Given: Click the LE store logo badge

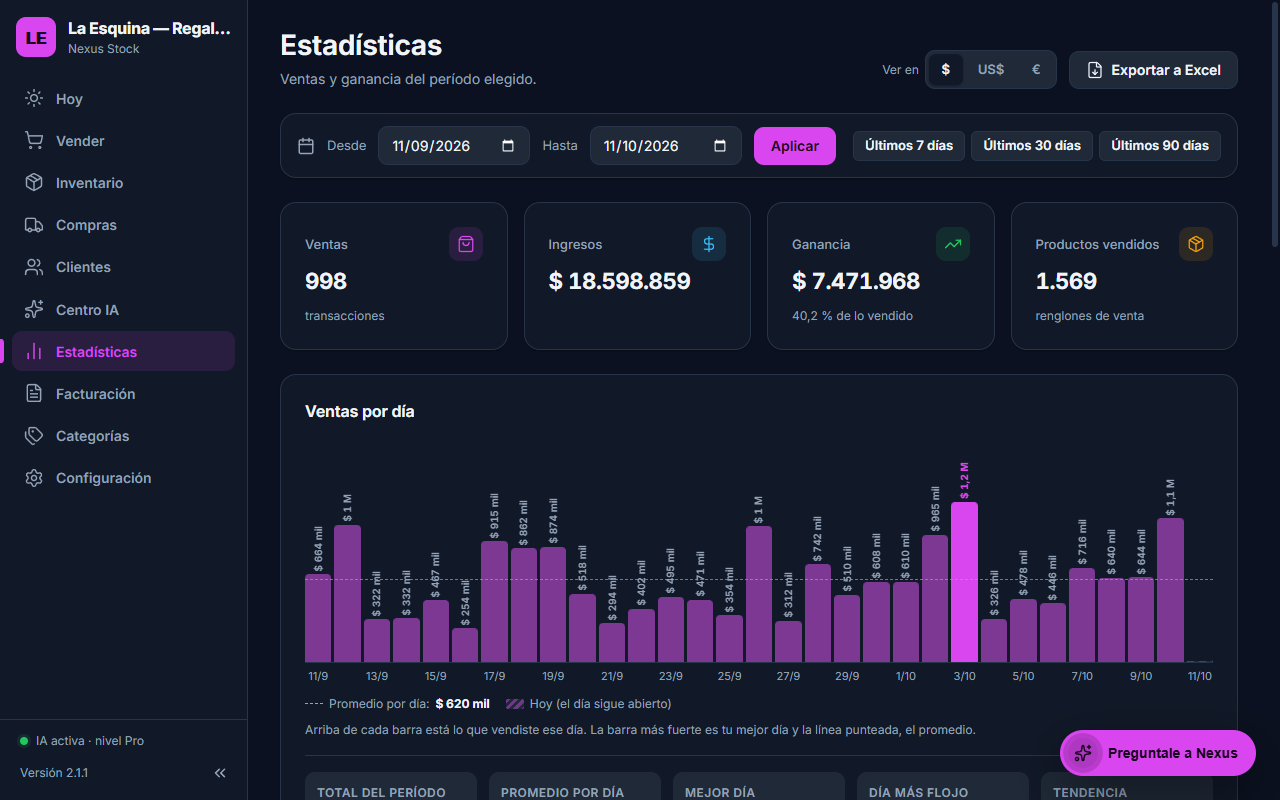Looking at the screenshot, I should [36, 38].
